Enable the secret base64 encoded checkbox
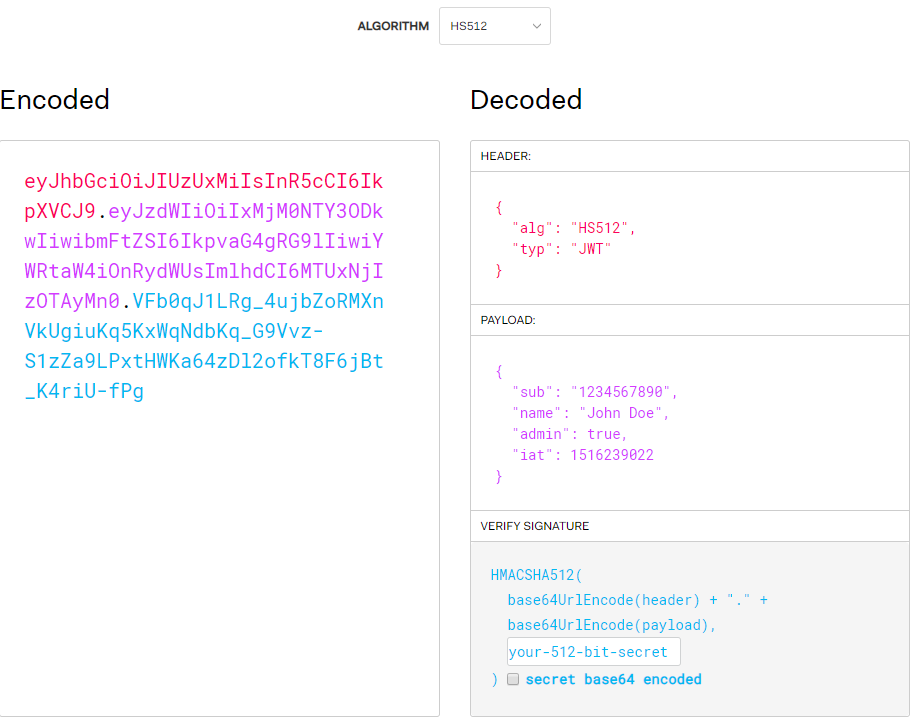Image resolution: width=919 pixels, height=727 pixels. (513, 679)
